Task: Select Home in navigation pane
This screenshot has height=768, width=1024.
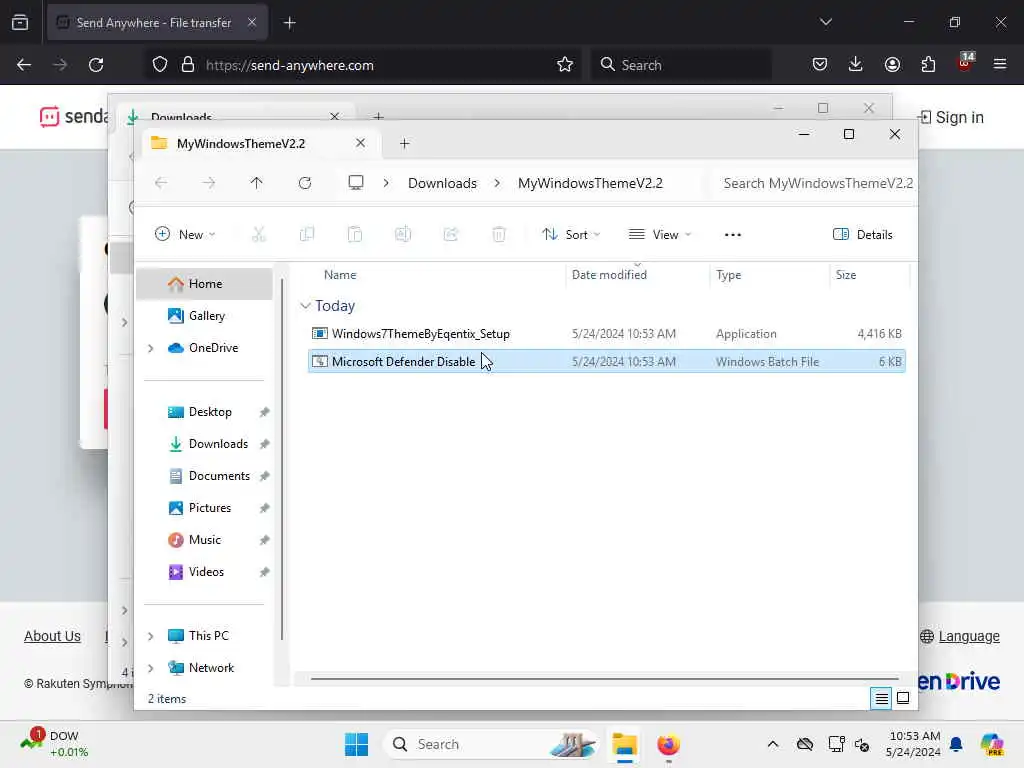Action: click(204, 284)
